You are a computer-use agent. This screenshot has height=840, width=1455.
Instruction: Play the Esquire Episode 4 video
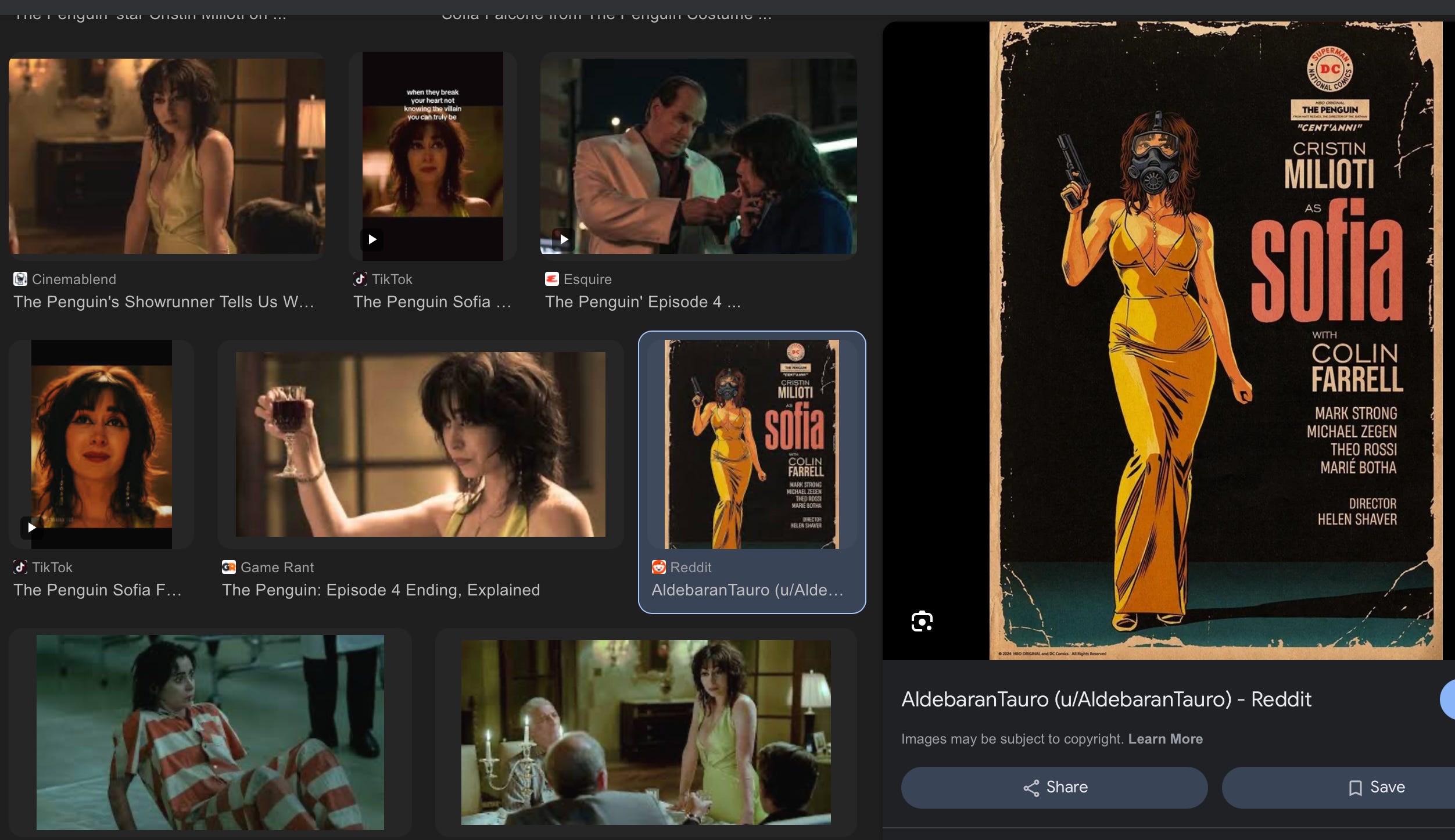coord(564,239)
